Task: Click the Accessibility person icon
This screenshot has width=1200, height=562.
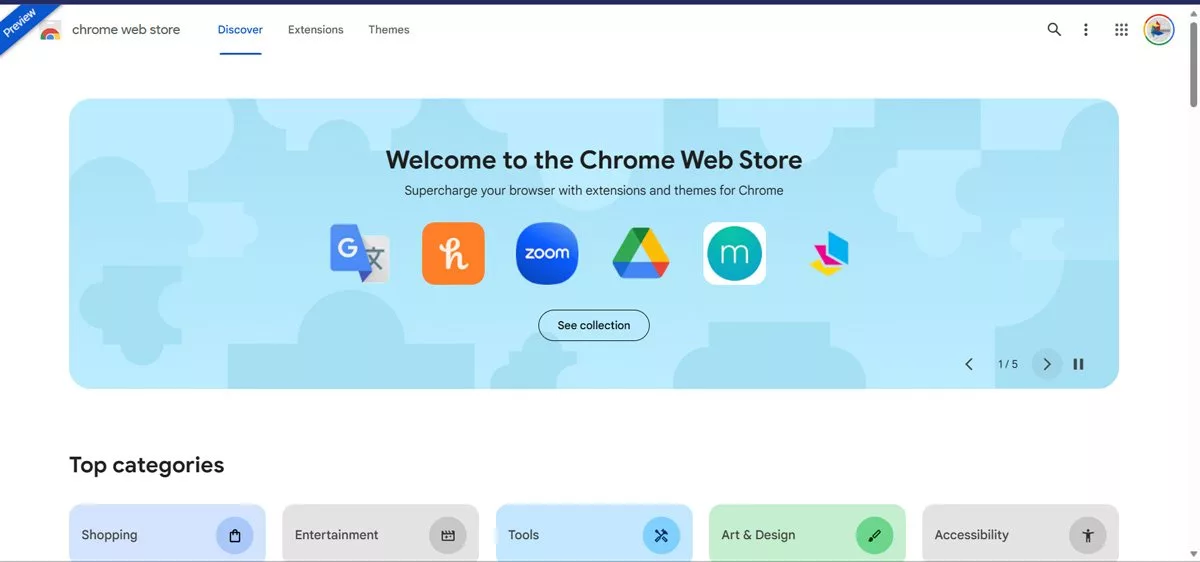Action: tap(1088, 536)
